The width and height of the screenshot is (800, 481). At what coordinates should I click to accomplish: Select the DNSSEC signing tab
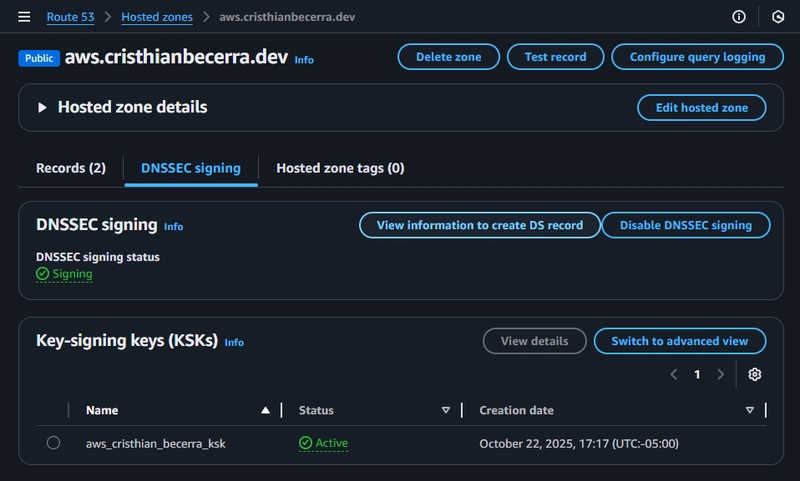191,168
